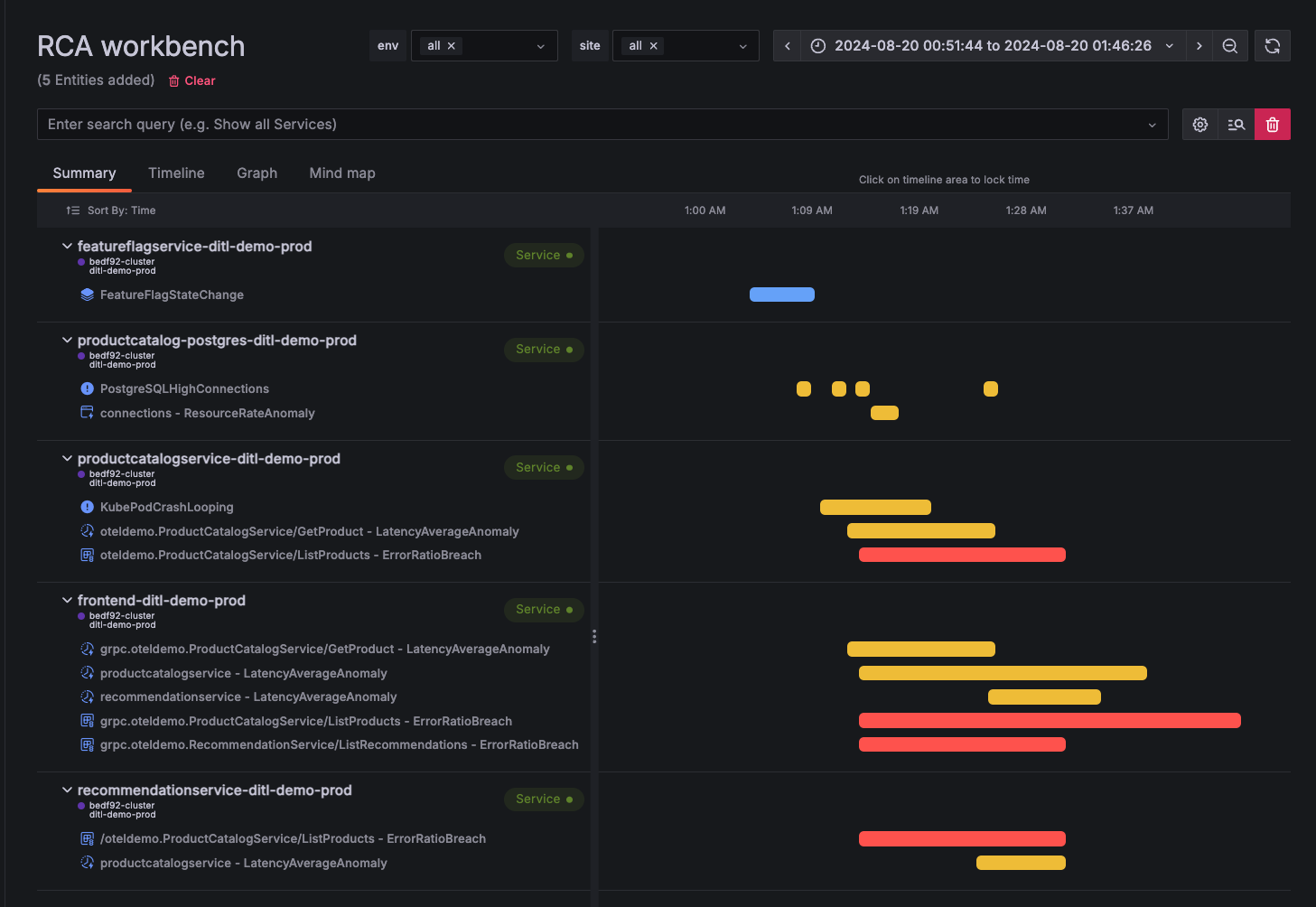This screenshot has height=907, width=1316.
Task: Switch to the Graph tab
Action: pyautogui.click(x=257, y=173)
